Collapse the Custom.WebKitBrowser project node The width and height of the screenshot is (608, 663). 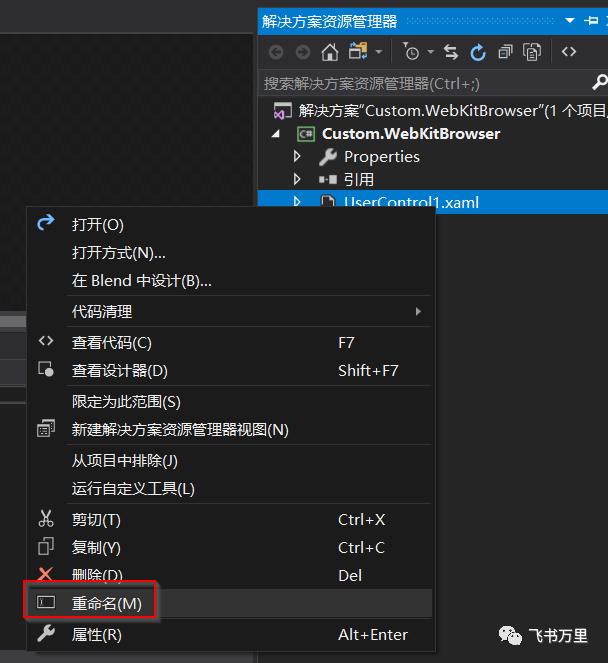click(x=276, y=134)
